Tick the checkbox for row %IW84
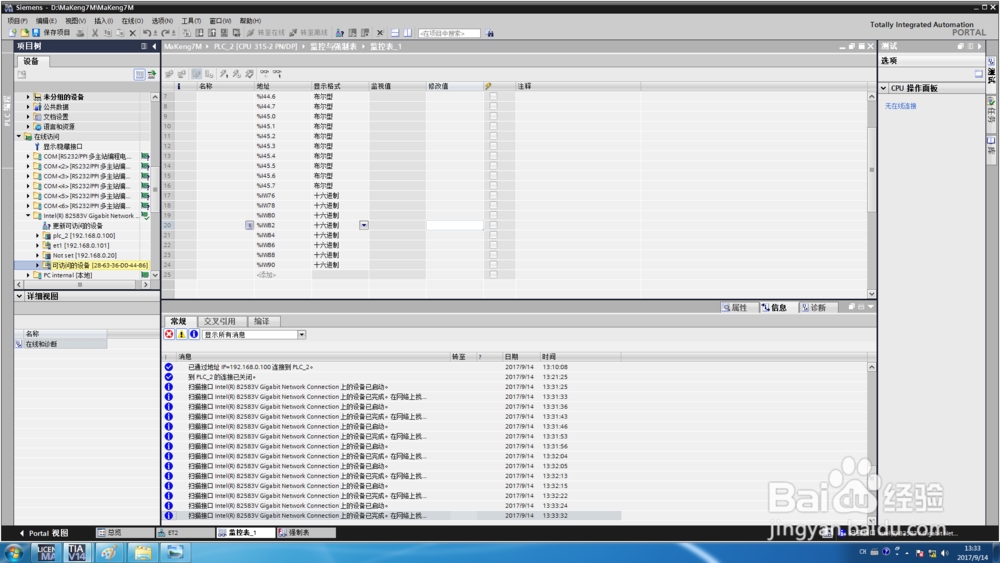The image size is (1000, 563). coord(493,235)
